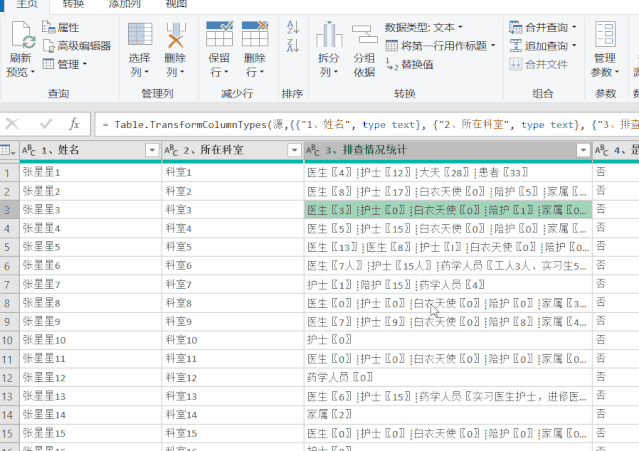This screenshot has height=451, width=639.
Task: Select row number 3
Action: pyautogui.click(x=7, y=210)
